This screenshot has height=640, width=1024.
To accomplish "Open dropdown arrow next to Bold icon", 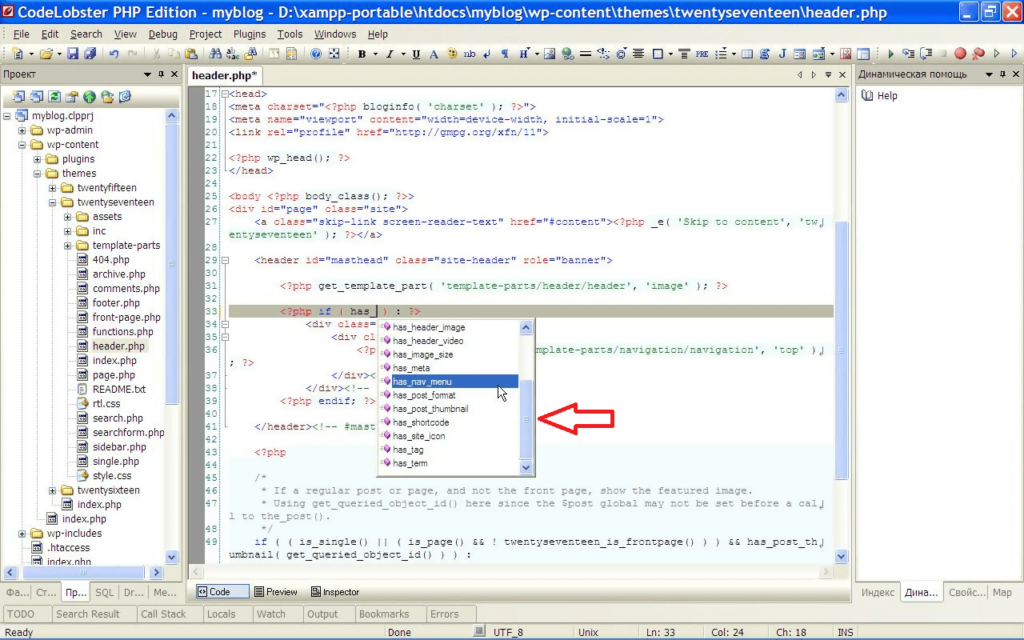I will (375, 54).
